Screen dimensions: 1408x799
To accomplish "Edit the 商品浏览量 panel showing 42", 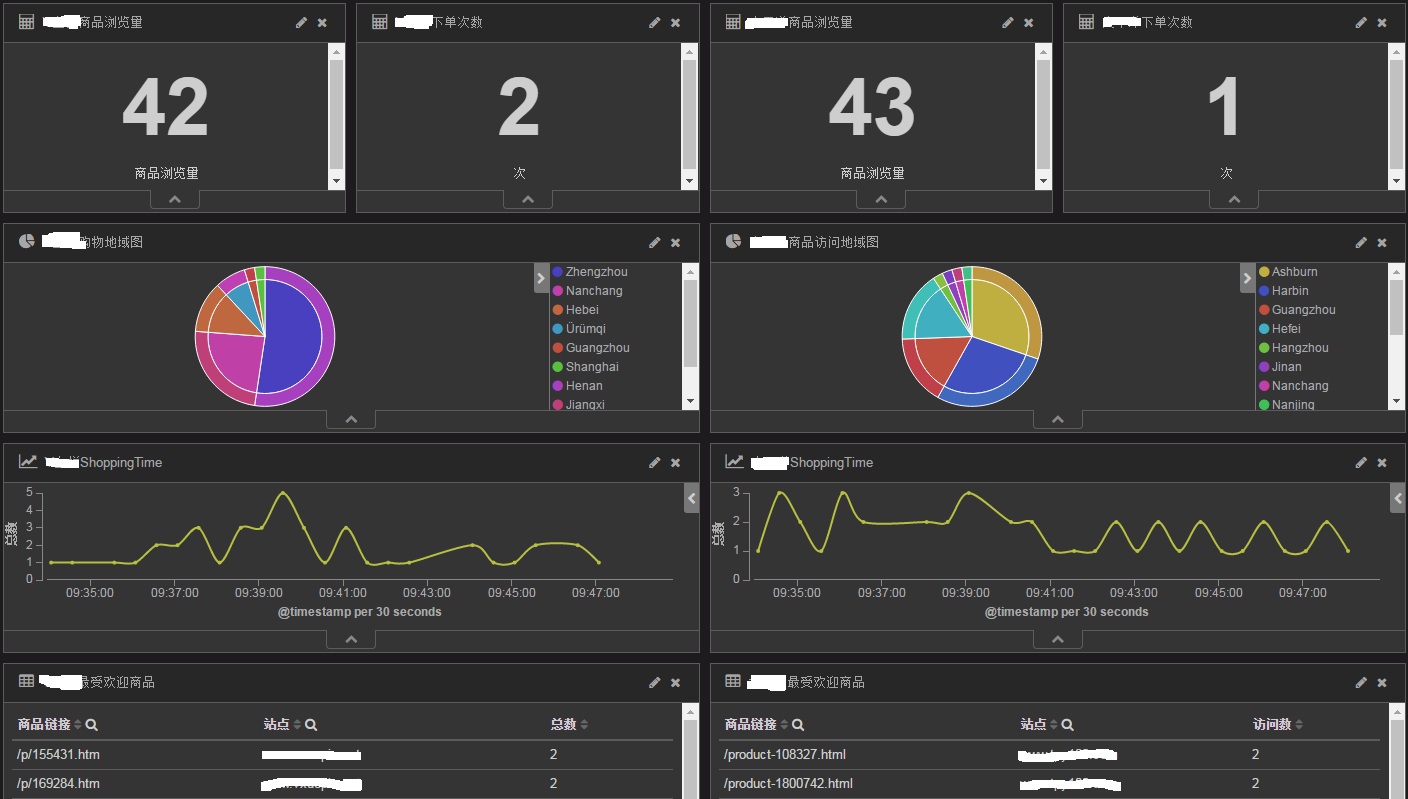I will (x=301, y=22).
